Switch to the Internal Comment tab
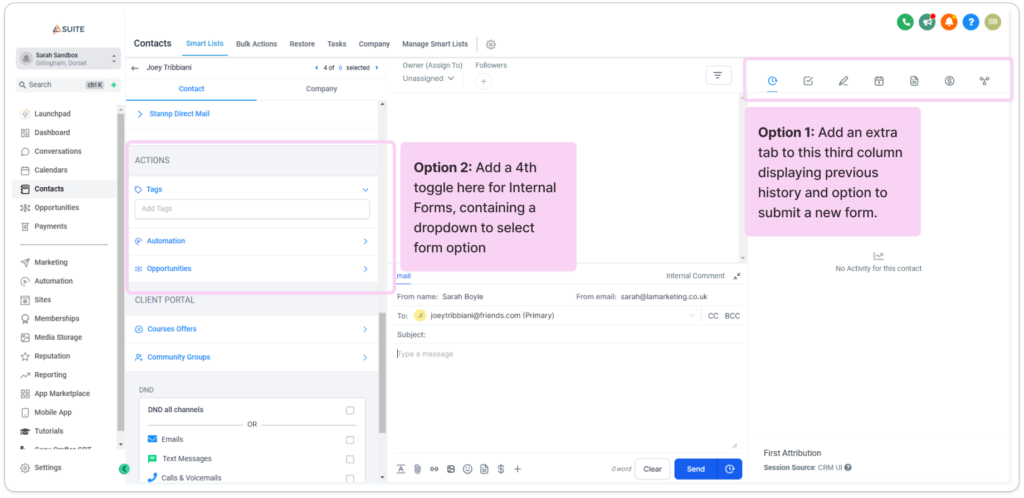Image resolution: width=1024 pixels, height=498 pixels. click(x=695, y=276)
